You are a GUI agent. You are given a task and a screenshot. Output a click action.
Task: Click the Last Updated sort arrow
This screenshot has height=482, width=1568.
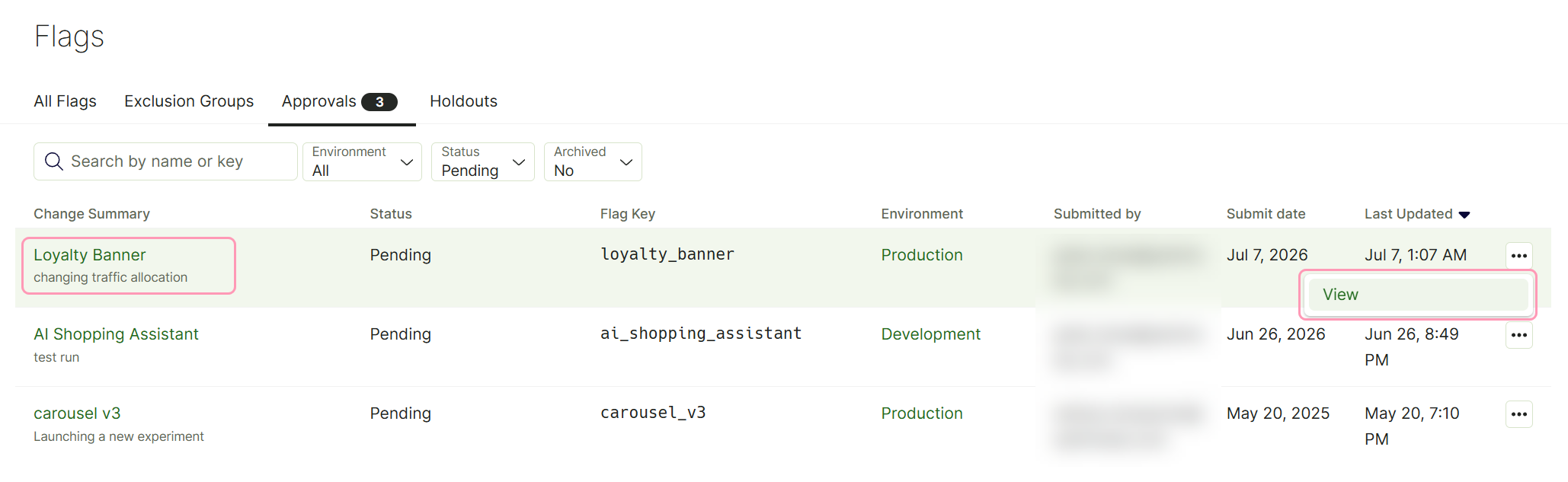[x=1464, y=215]
